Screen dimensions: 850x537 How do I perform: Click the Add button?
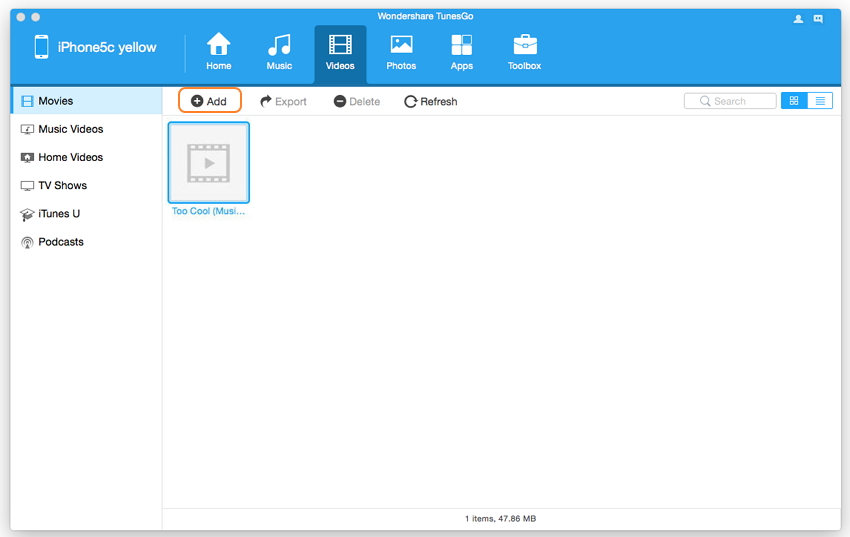209,101
